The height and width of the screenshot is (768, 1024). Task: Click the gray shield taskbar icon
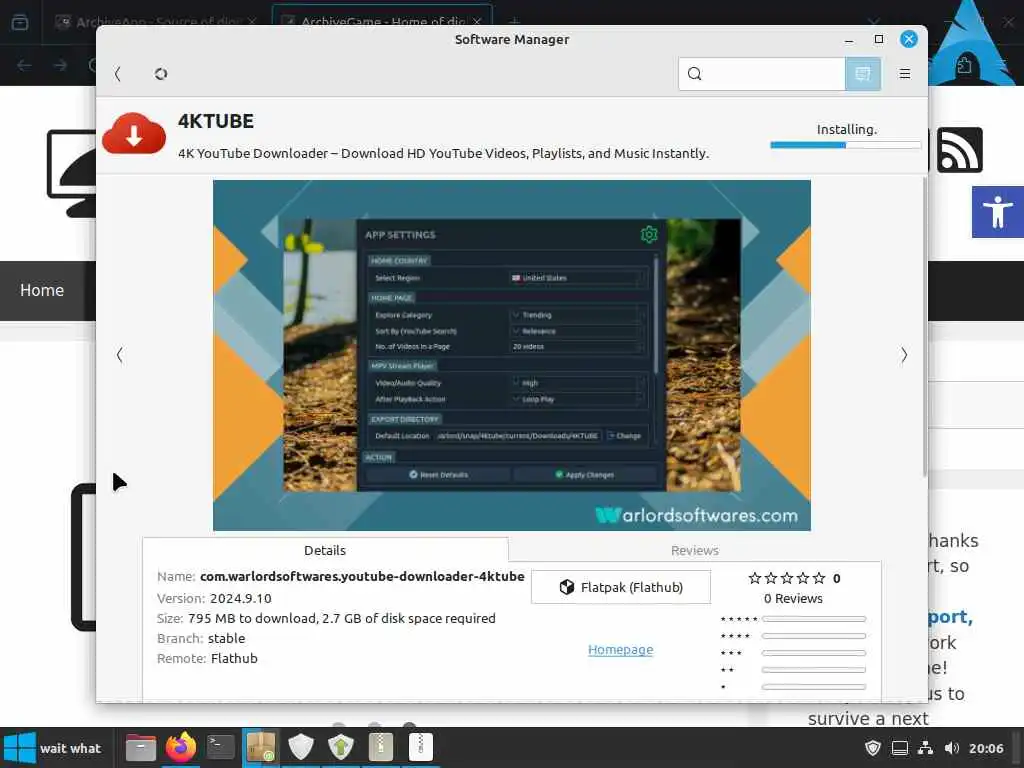(301, 747)
